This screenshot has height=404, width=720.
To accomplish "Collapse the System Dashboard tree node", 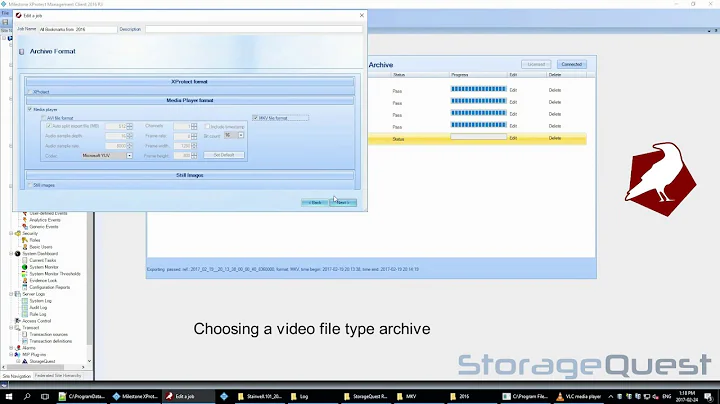I will point(11,253).
